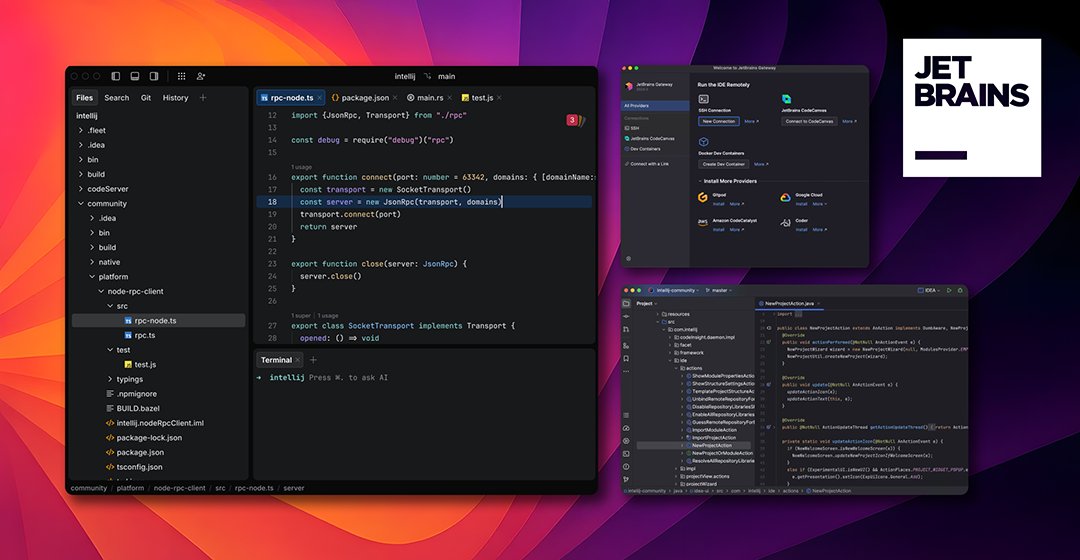Open the main.rs editor tab
The height and width of the screenshot is (560, 1080).
pos(429,98)
